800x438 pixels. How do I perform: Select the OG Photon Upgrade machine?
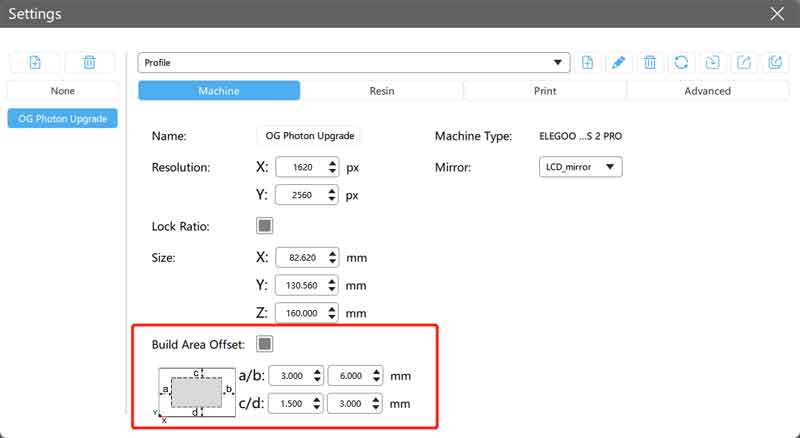pos(63,118)
